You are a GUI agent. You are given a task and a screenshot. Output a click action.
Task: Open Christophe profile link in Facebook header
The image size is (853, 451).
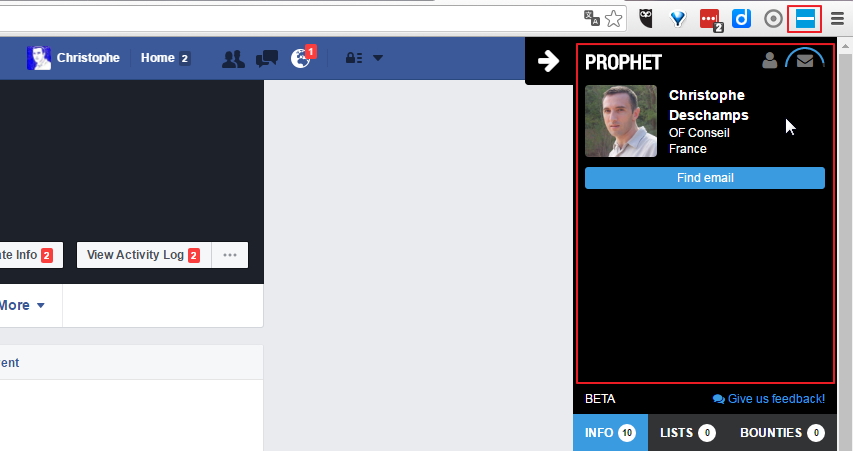click(88, 58)
